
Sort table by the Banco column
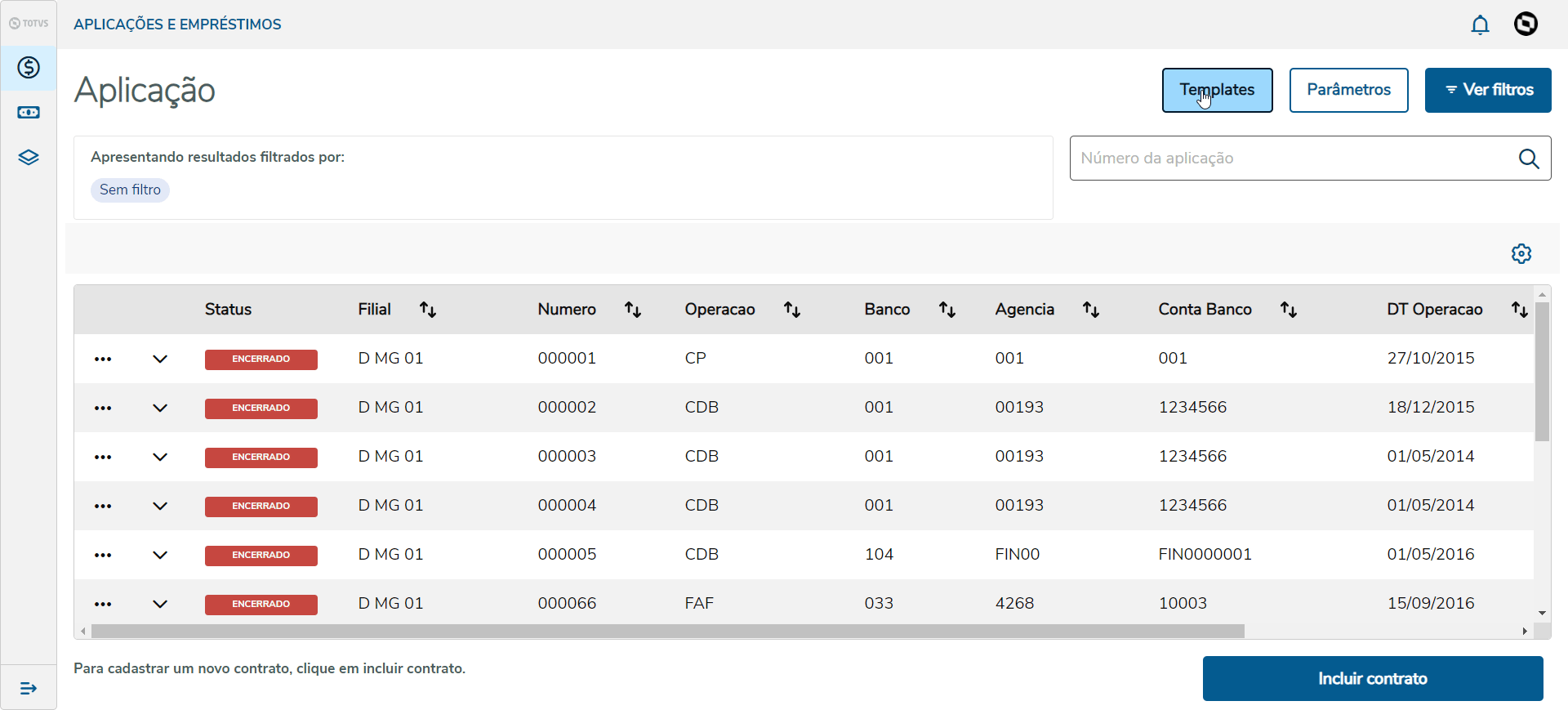coord(947,310)
